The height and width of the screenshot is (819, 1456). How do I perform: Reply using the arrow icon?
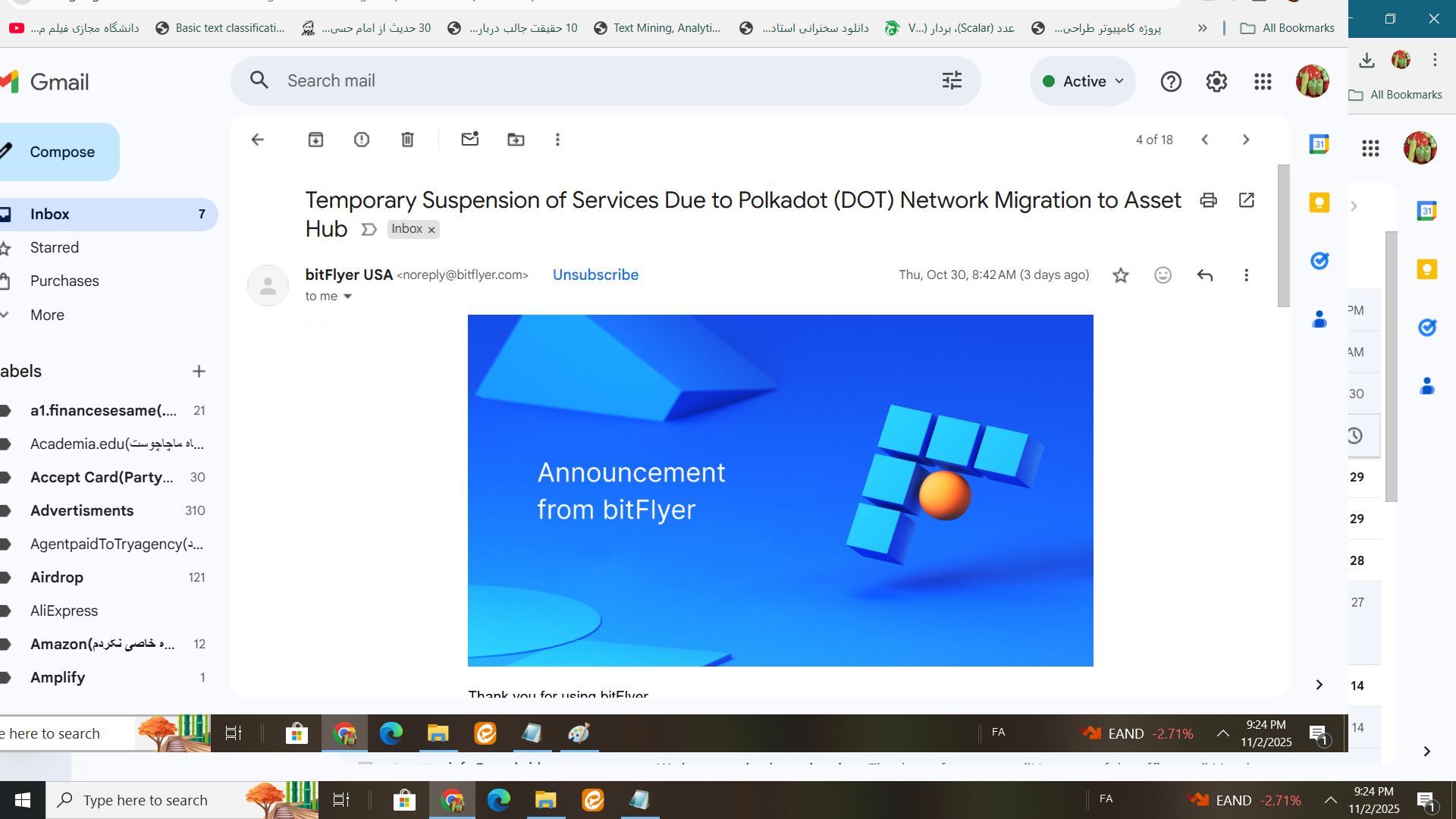1204,275
